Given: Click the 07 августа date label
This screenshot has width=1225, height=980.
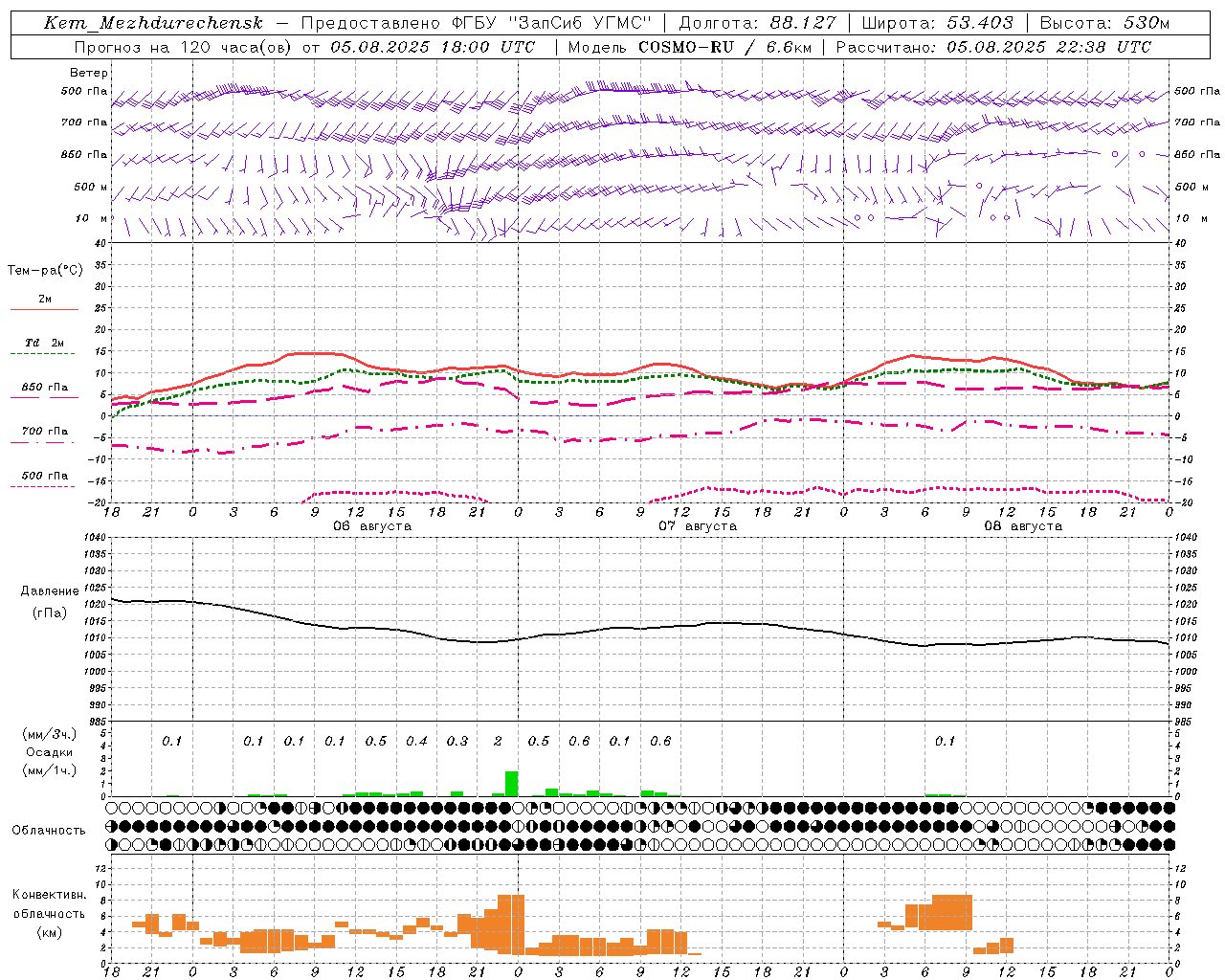Looking at the screenshot, I should tap(698, 526).
